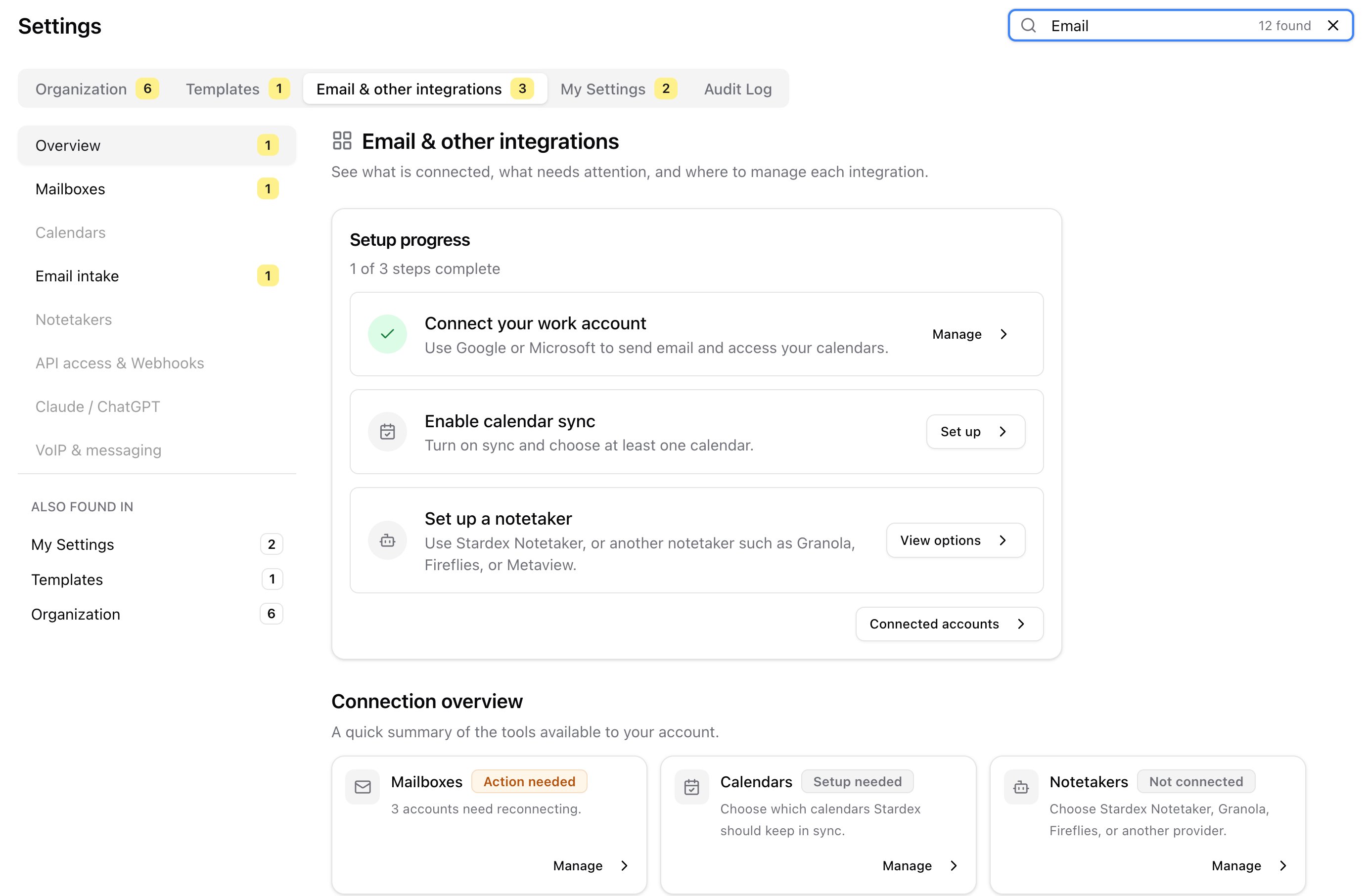Open the My Settings tab
Image resolution: width=1367 pixels, height=896 pixels.
click(x=619, y=89)
